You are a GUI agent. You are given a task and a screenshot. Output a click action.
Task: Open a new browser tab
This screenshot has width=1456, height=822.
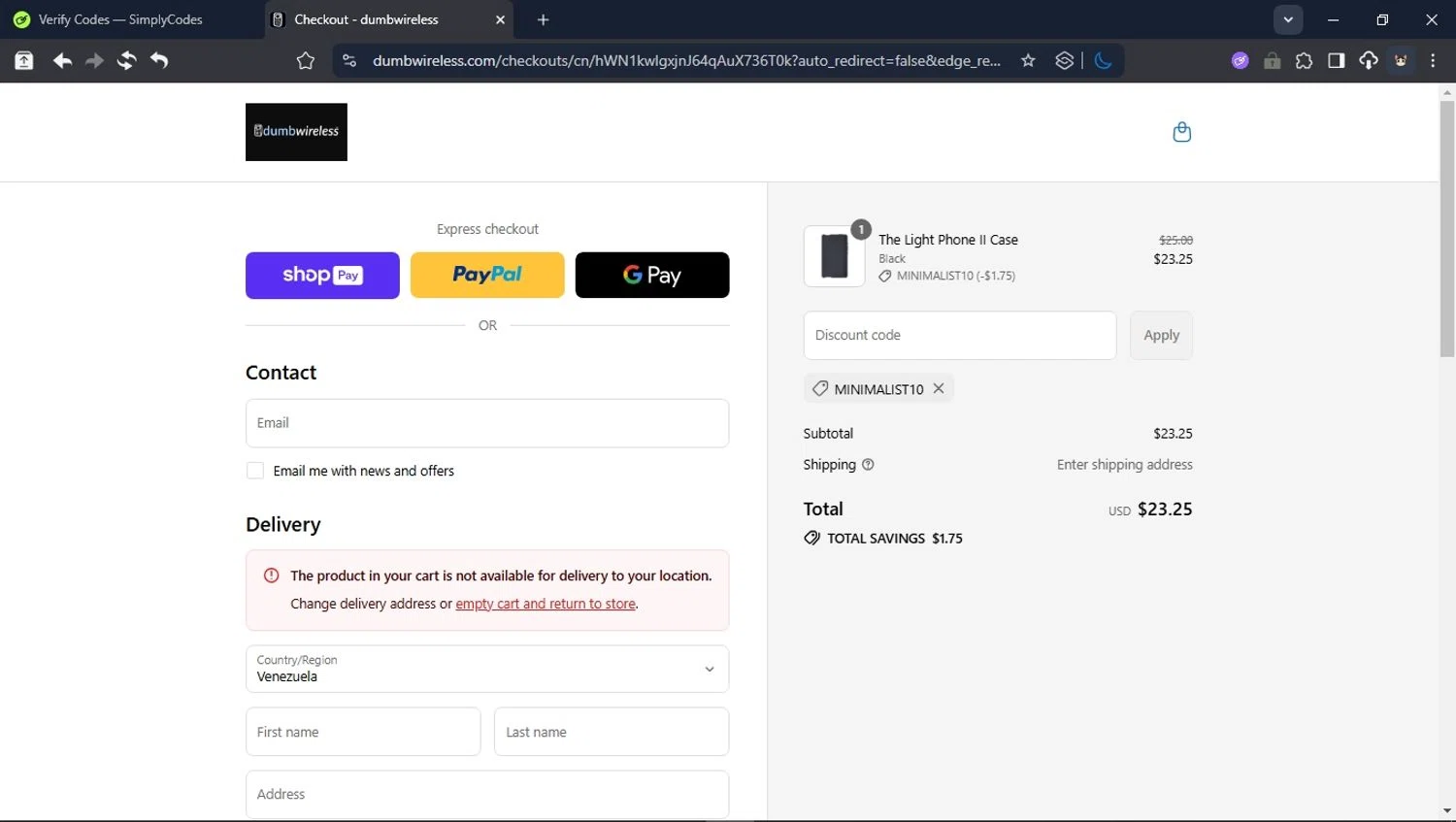(x=543, y=19)
